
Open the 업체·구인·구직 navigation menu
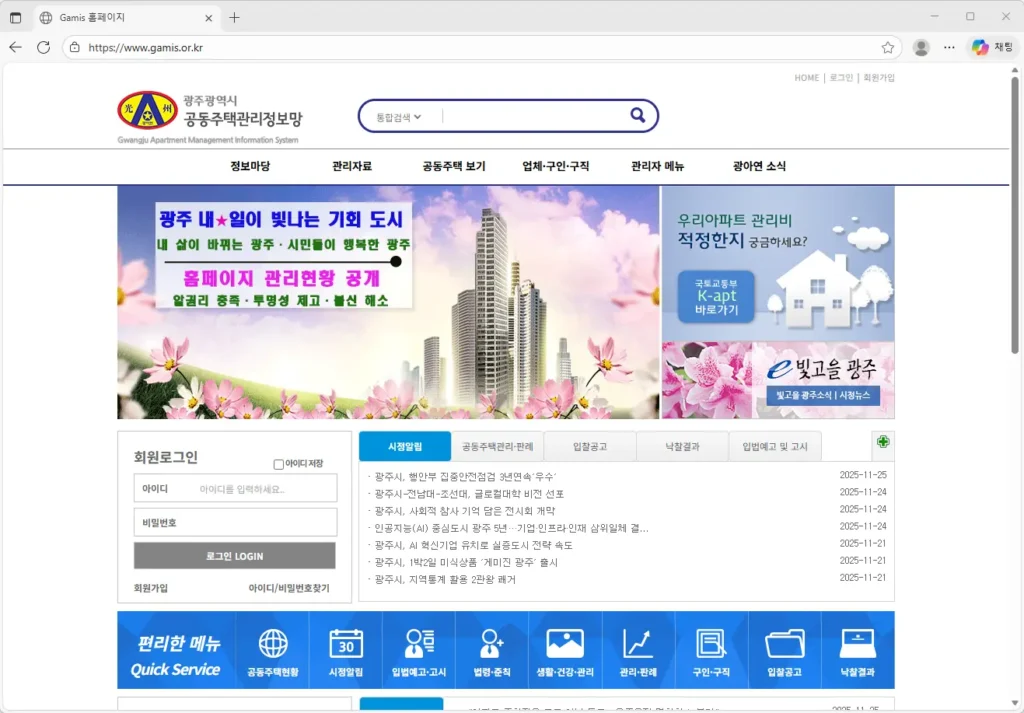point(555,167)
